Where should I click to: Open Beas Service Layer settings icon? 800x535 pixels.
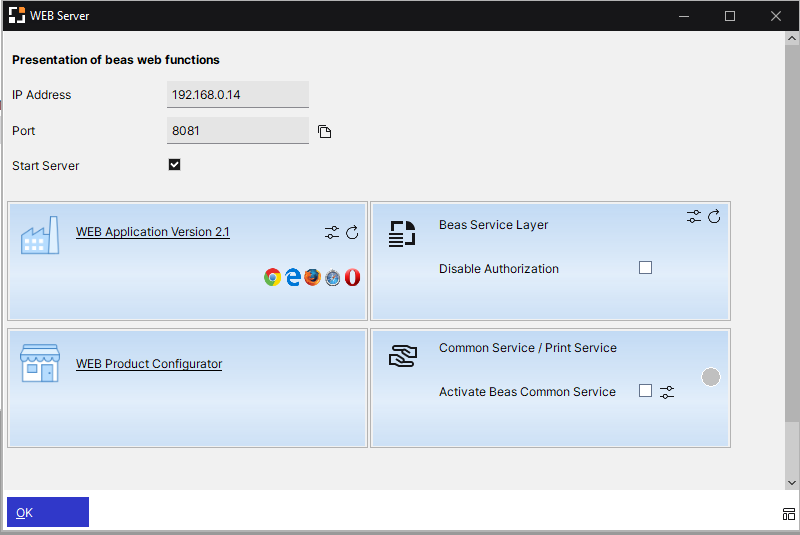[694, 216]
